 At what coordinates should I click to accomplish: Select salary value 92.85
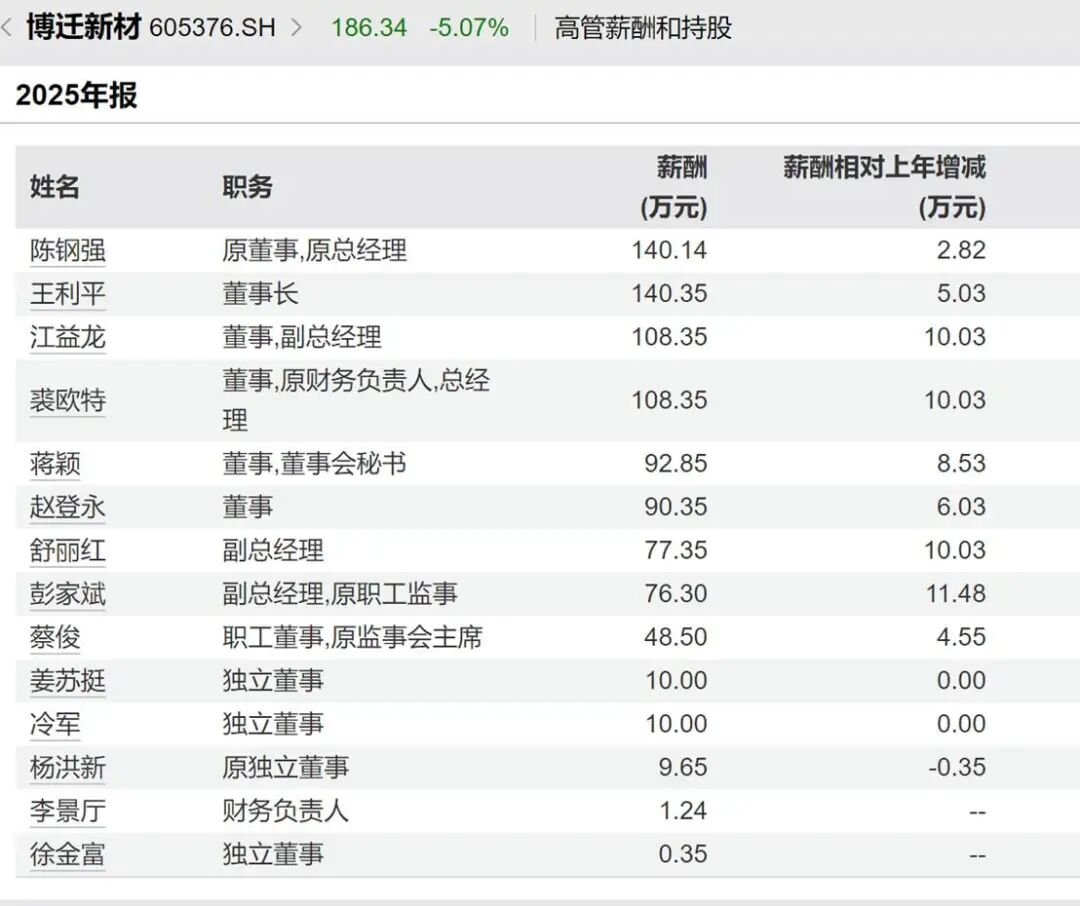(x=676, y=463)
